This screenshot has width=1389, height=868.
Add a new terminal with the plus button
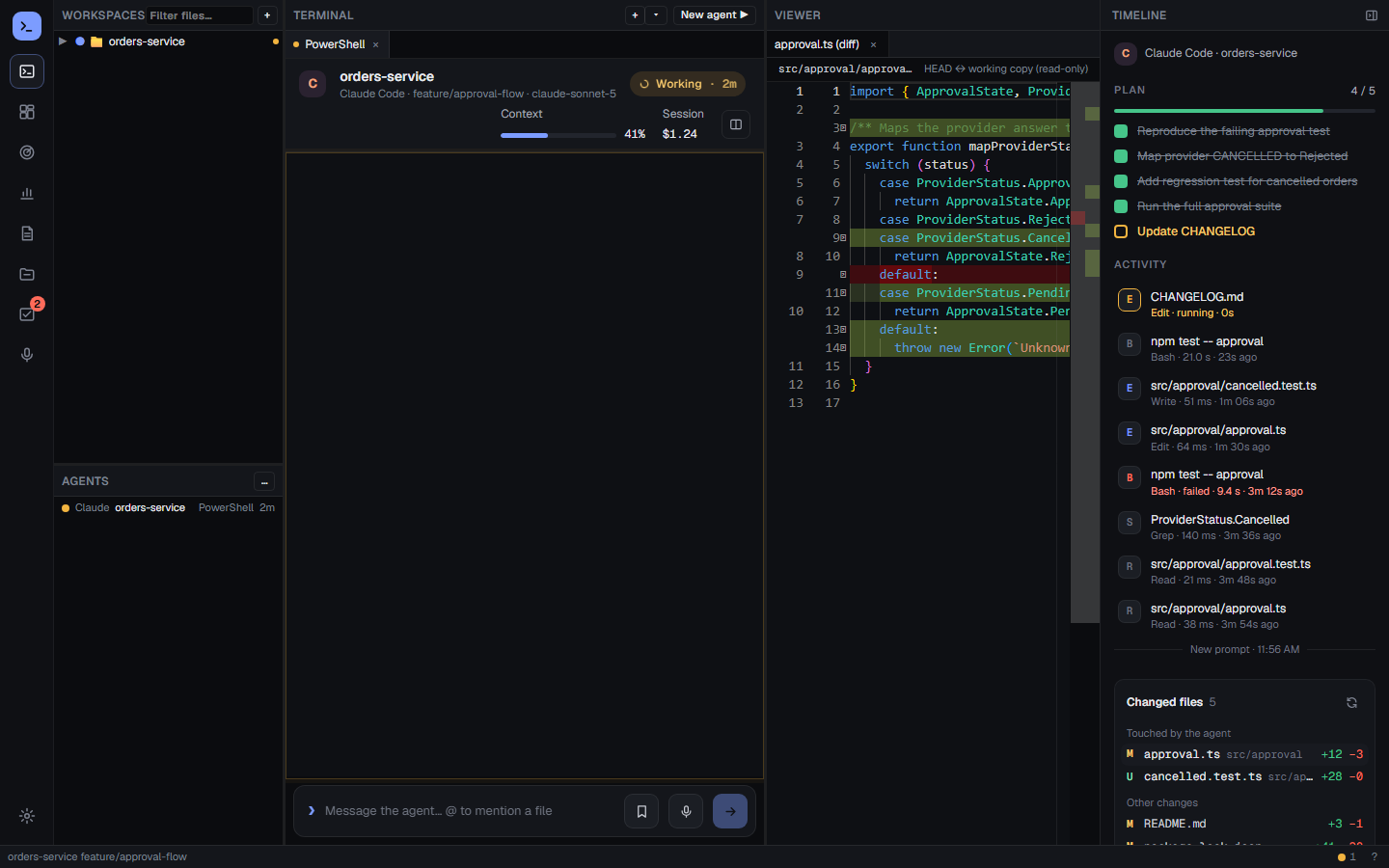tap(635, 15)
